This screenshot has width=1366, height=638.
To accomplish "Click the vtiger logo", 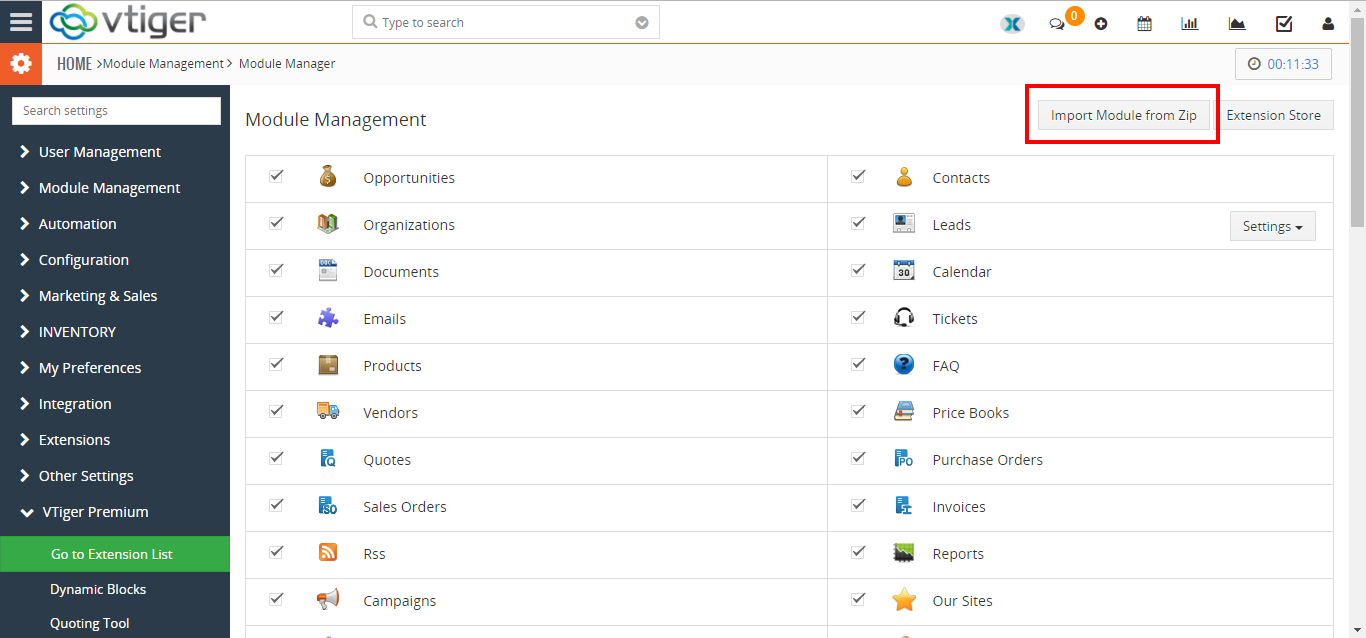I will click(128, 21).
